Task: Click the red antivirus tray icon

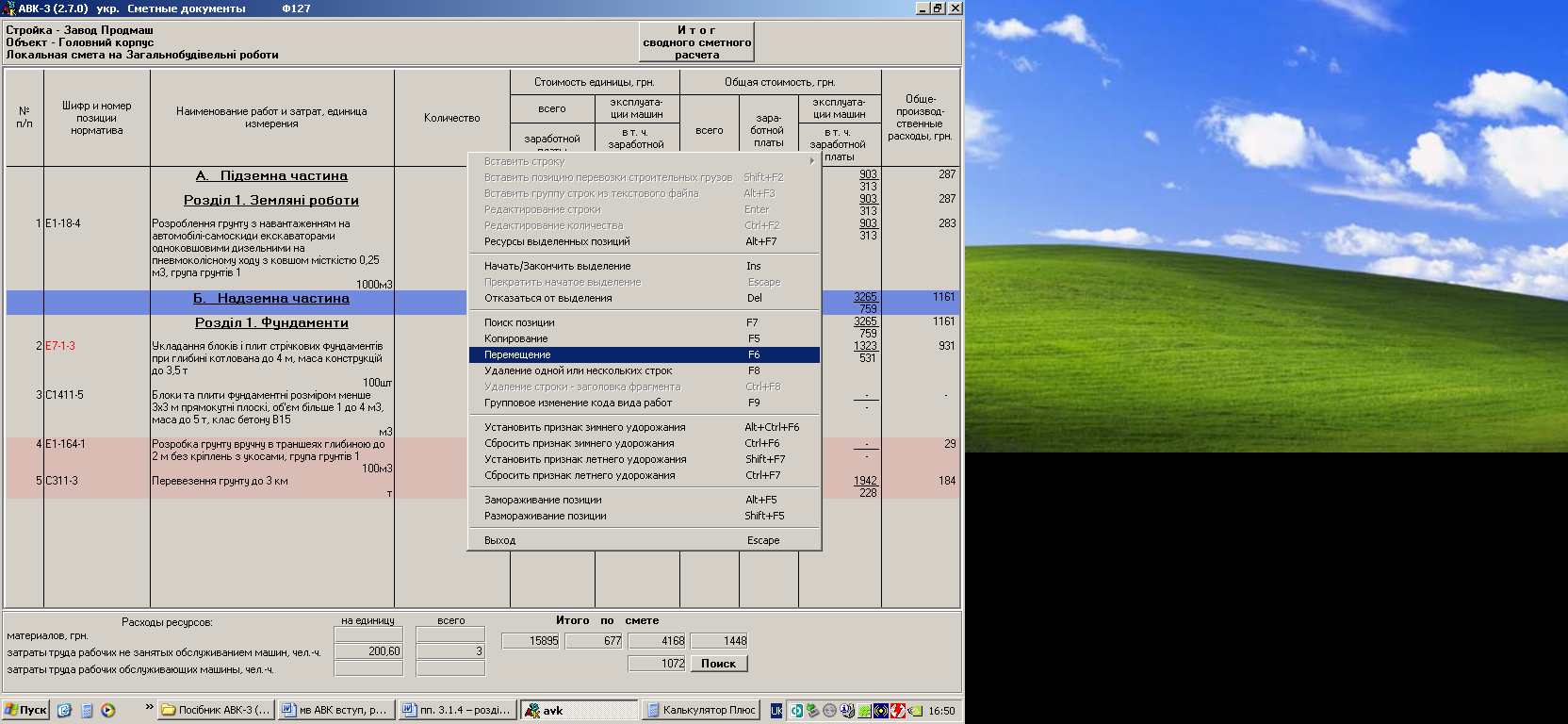Action: click(x=898, y=711)
